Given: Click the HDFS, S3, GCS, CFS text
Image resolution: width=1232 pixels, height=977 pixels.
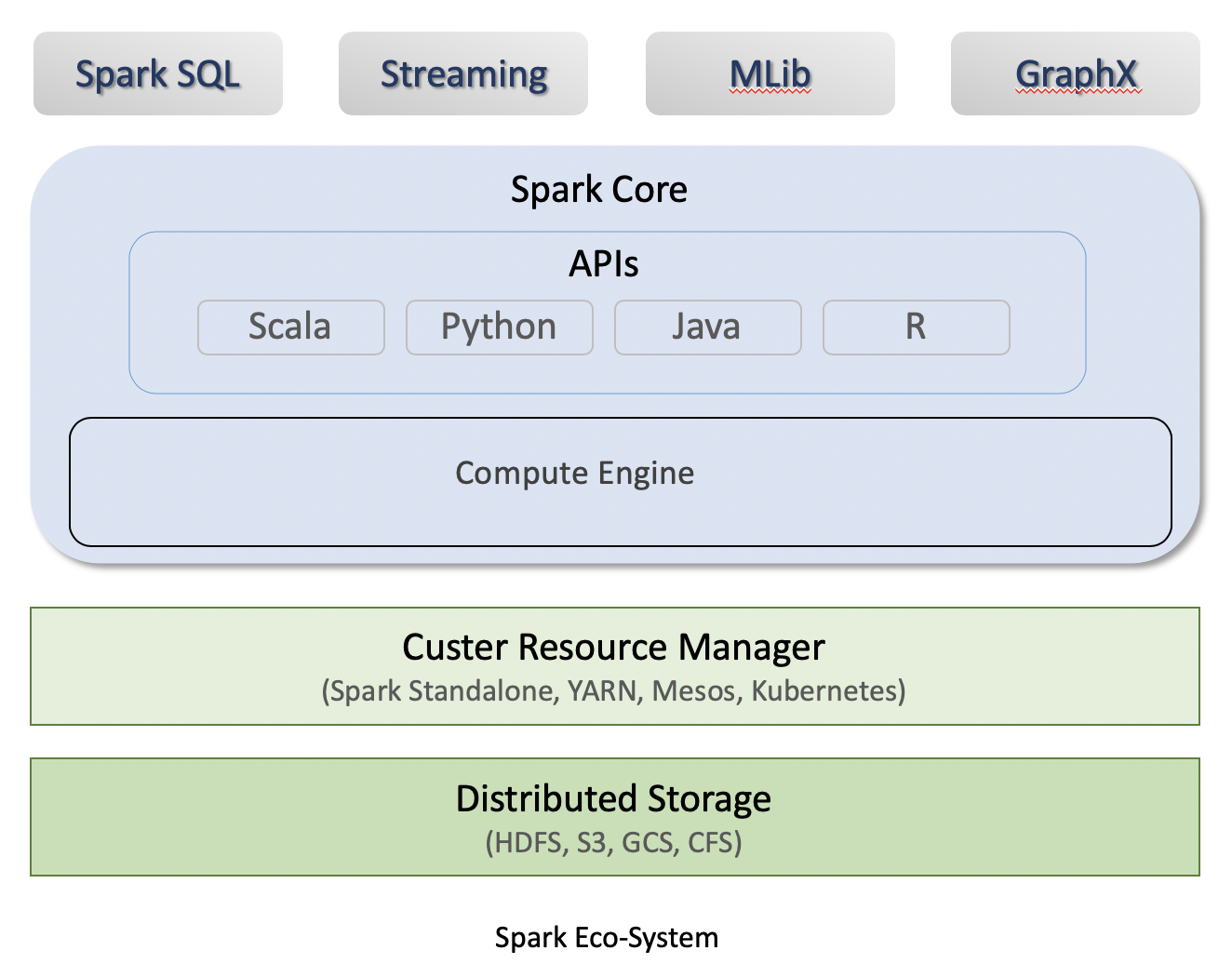Looking at the screenshot, I should pos(614,843).
